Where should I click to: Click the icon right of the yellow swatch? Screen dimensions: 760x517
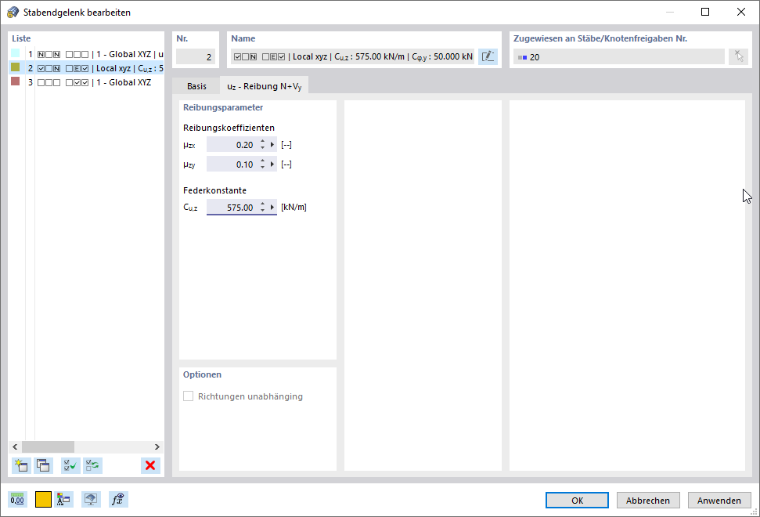[63, 499]
